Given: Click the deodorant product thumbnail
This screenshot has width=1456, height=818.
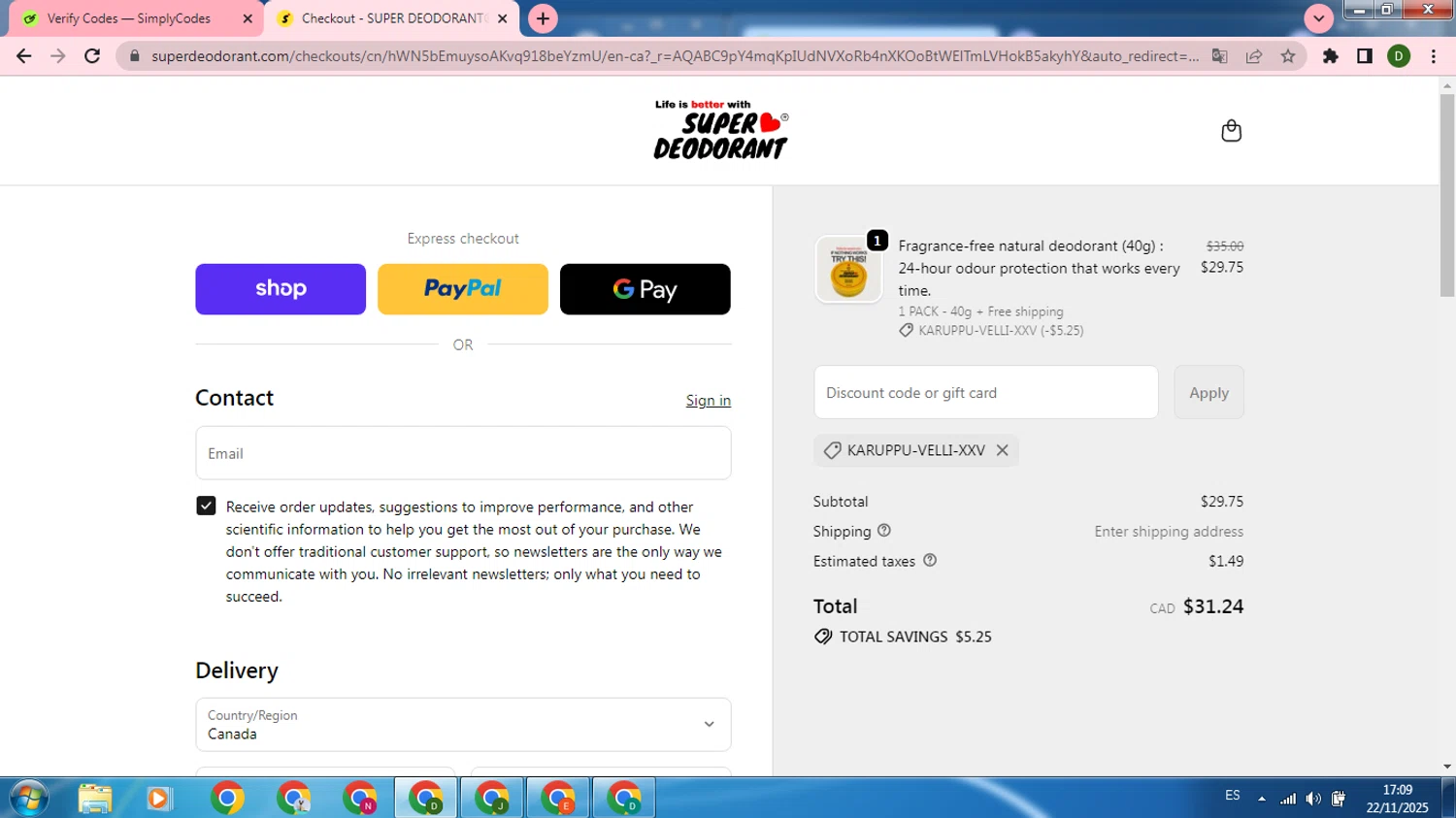Looking at the screenshot, I should 848,270.
